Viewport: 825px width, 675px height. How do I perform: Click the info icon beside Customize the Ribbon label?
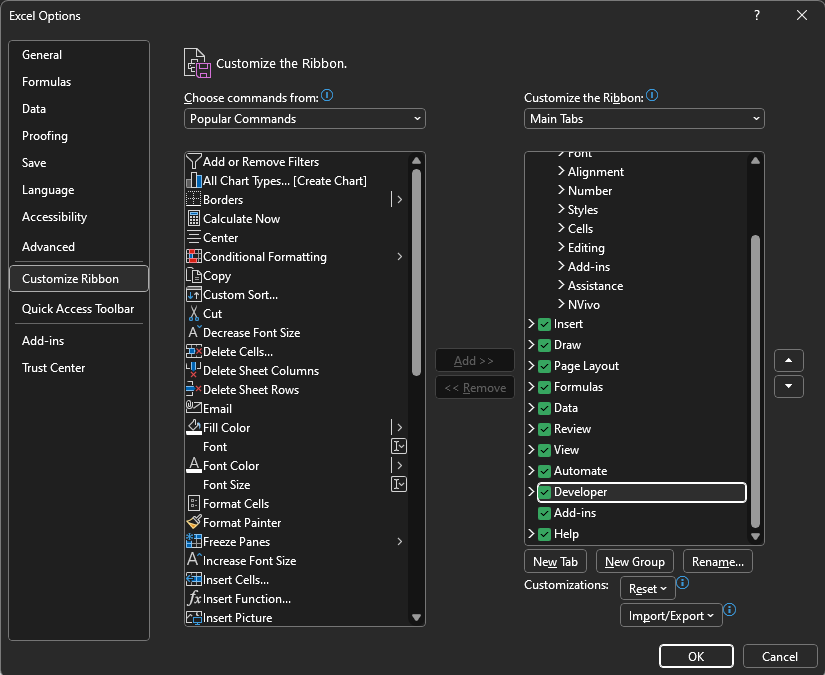652,96
